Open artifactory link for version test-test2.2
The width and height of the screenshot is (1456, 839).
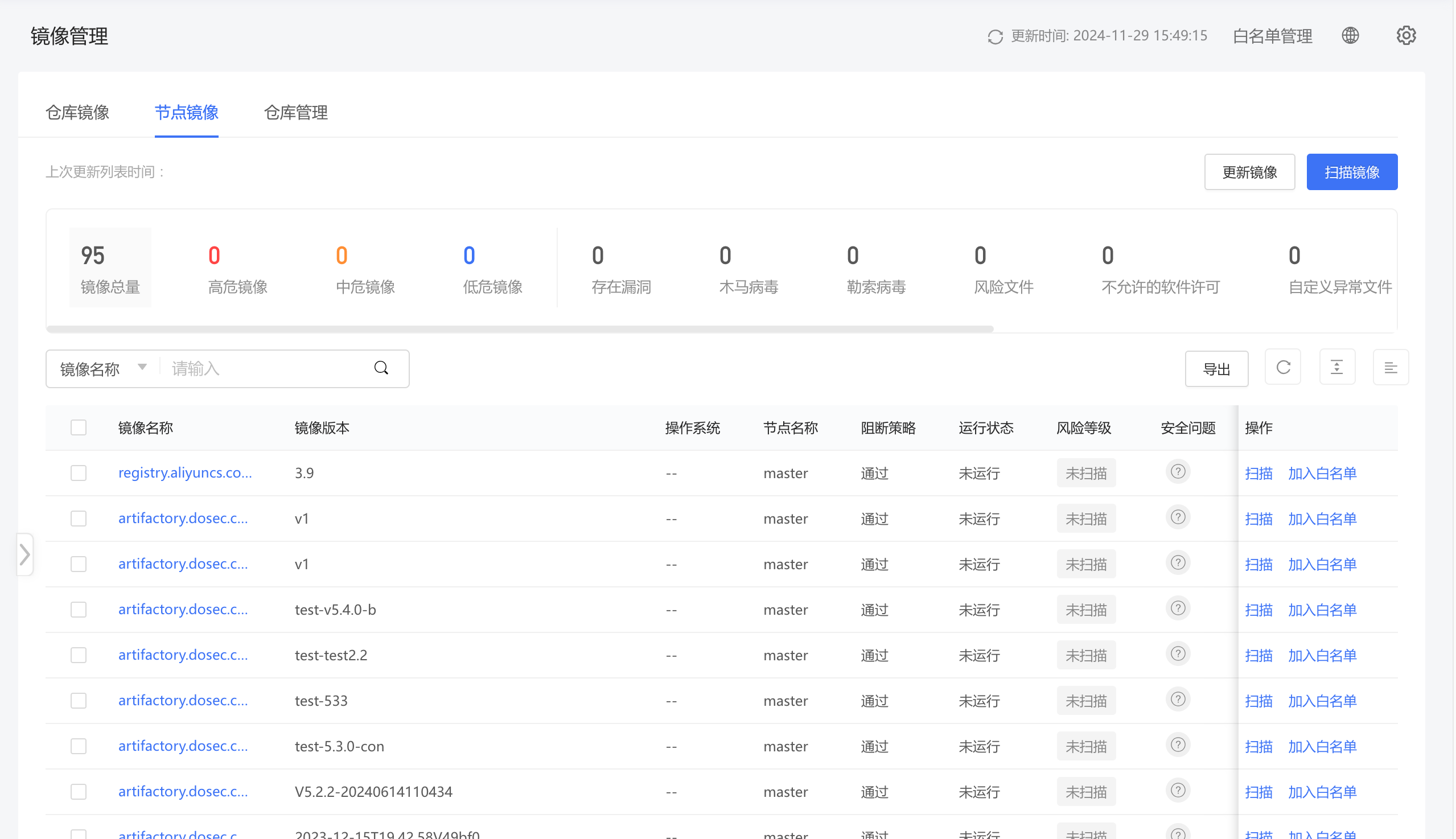[x=183, y=655]
